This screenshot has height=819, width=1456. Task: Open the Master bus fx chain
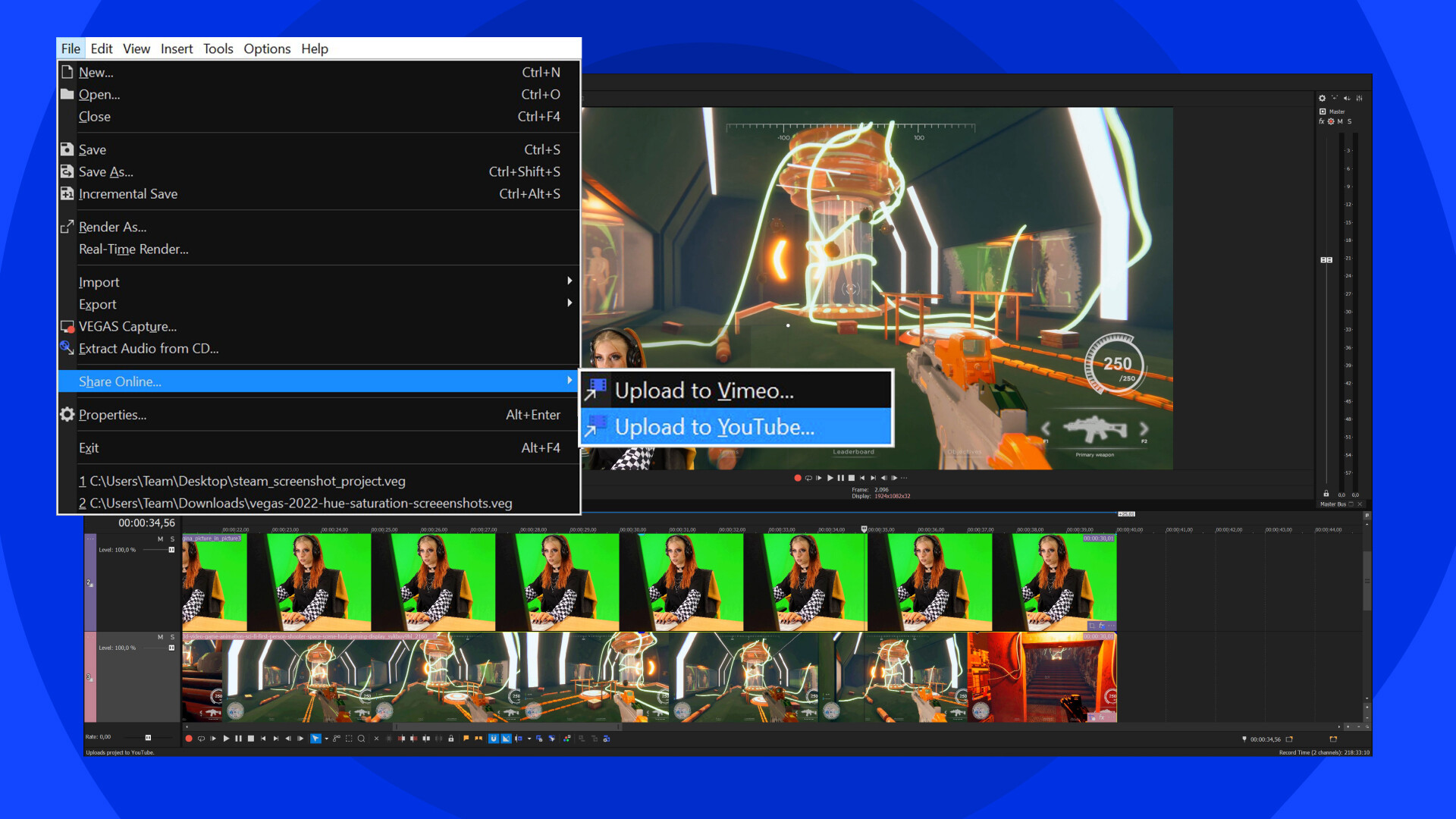tap(1322, 121)
